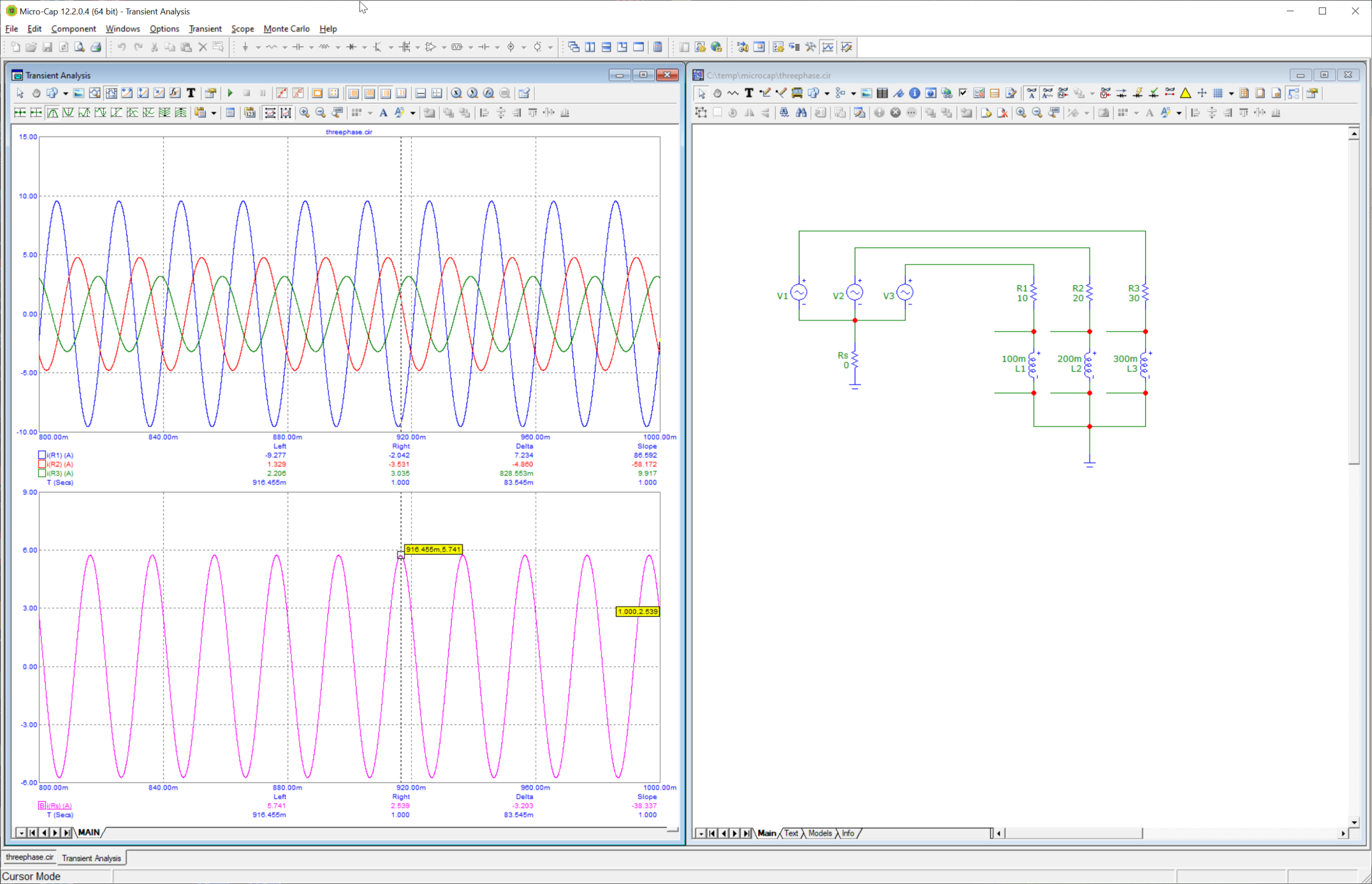Toggle the i(R3) waveform checkbox
1372x884 pixels.
coord(42,473)
